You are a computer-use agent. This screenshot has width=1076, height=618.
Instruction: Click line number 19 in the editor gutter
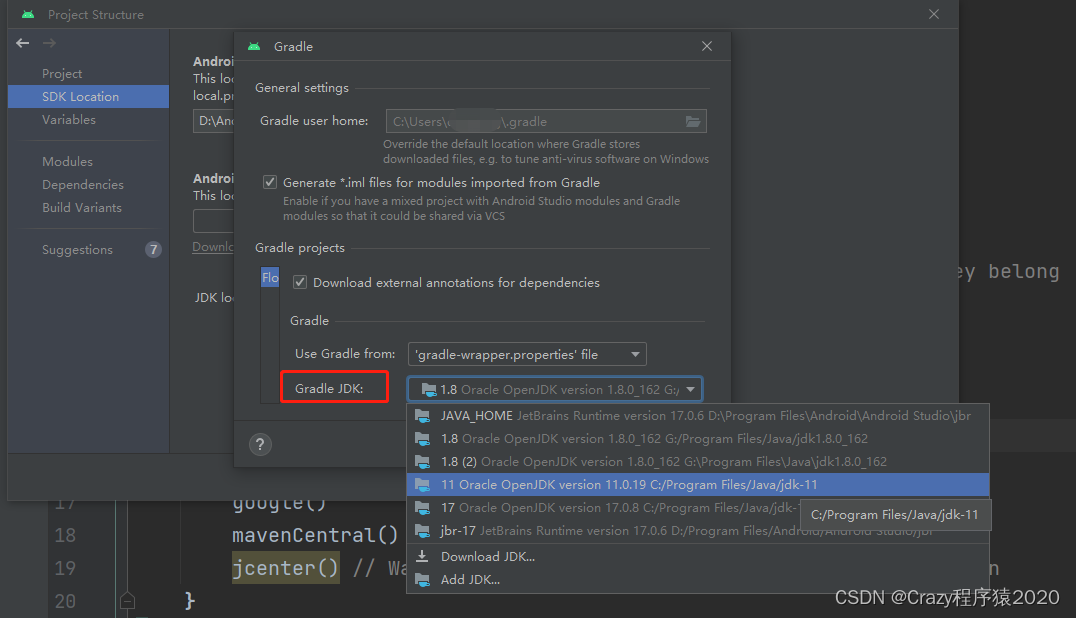coord(65,568)
